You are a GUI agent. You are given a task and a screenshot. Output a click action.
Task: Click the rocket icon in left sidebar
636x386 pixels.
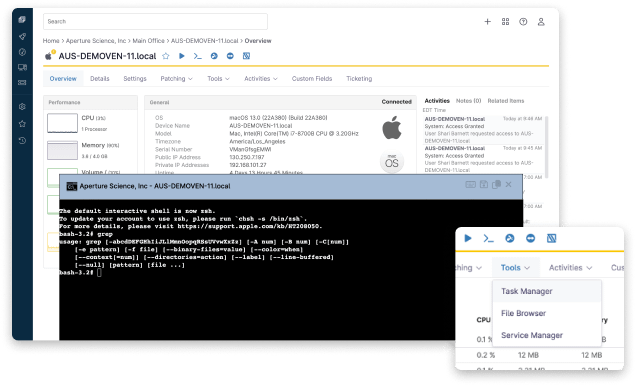coord(22,36)
